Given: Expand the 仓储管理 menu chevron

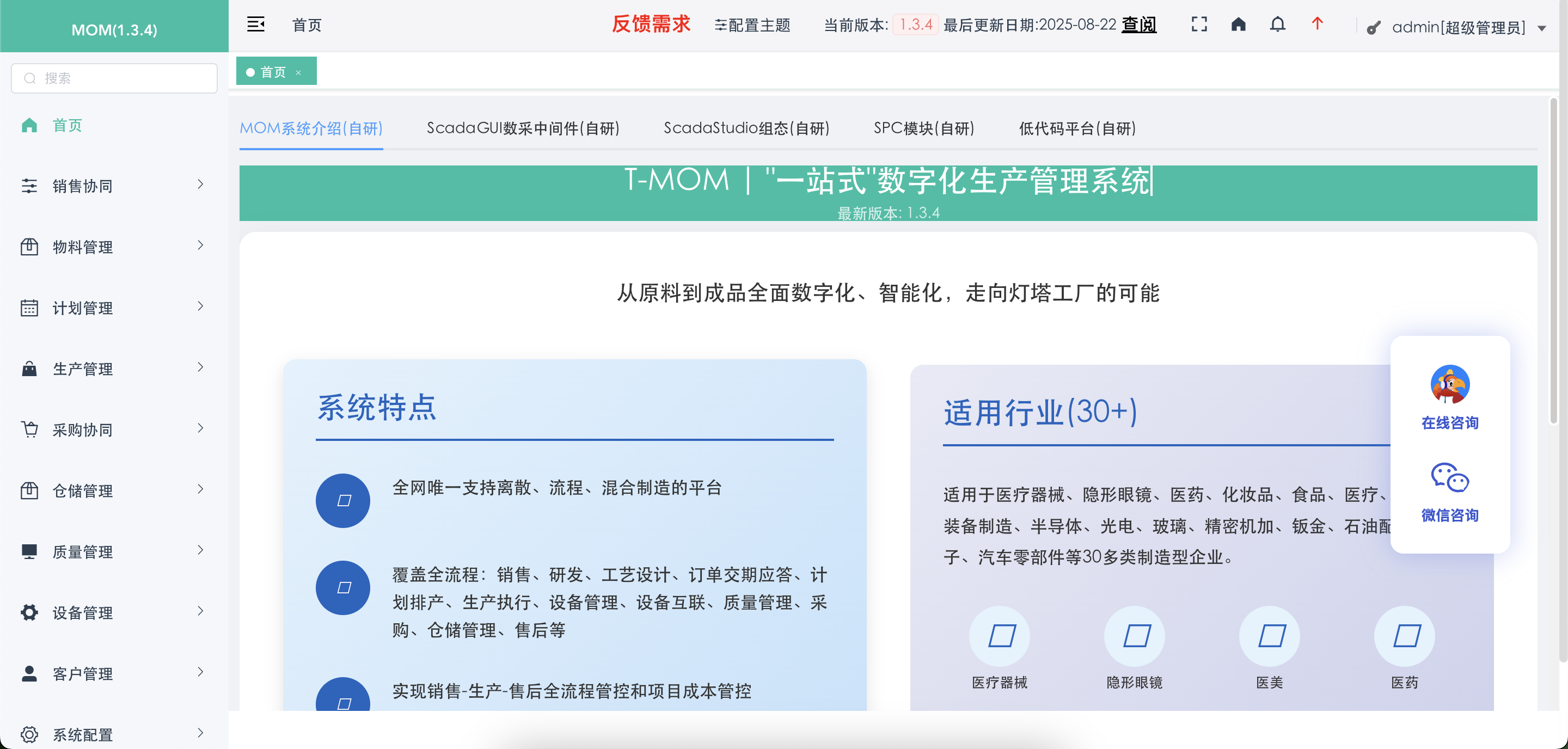Looking at the screenshot, I should [200, 489].
